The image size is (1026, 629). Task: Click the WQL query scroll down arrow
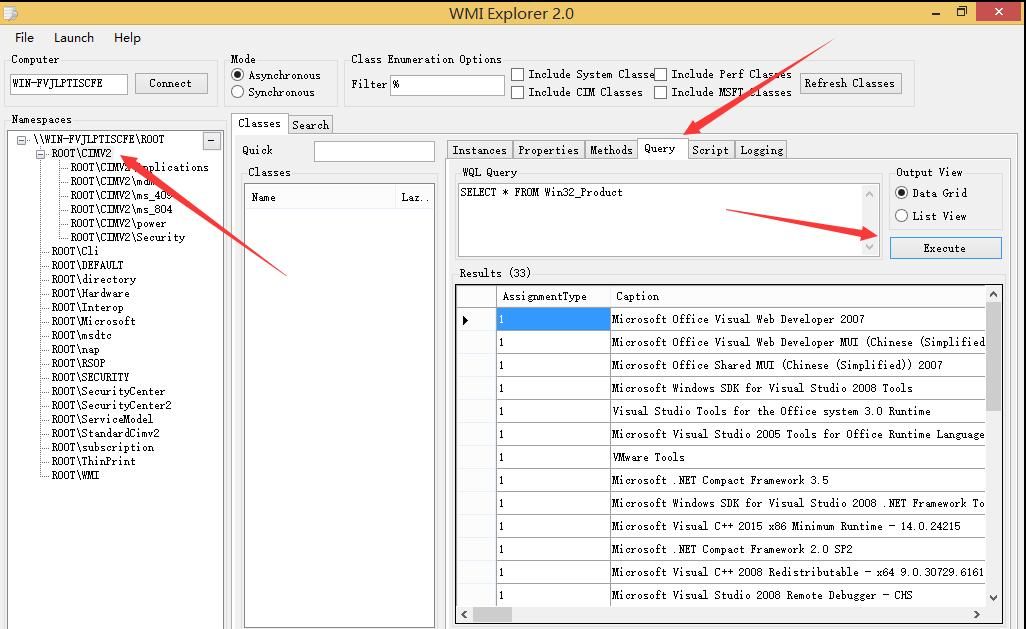(870, 247)
